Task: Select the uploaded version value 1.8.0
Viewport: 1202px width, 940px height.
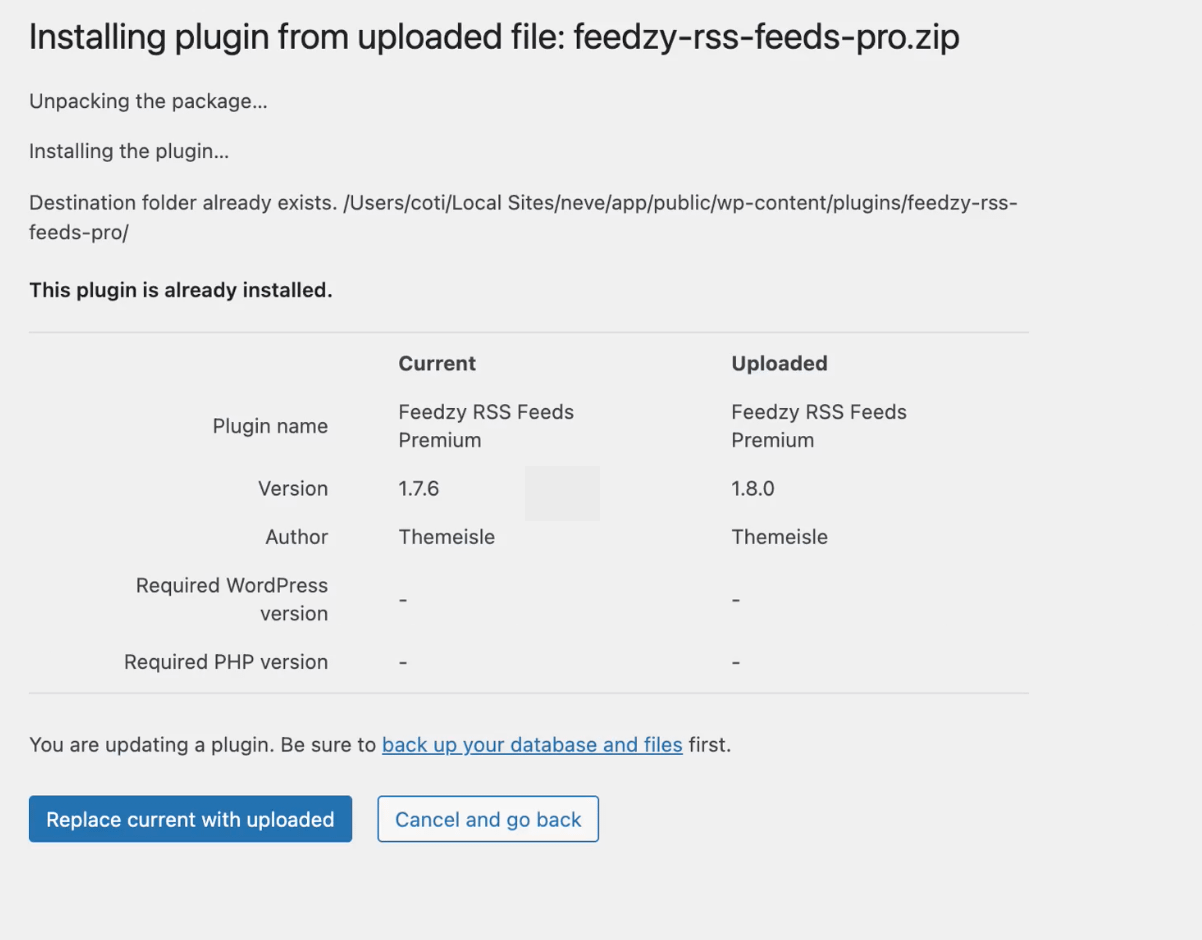Action: pos(753,489)
